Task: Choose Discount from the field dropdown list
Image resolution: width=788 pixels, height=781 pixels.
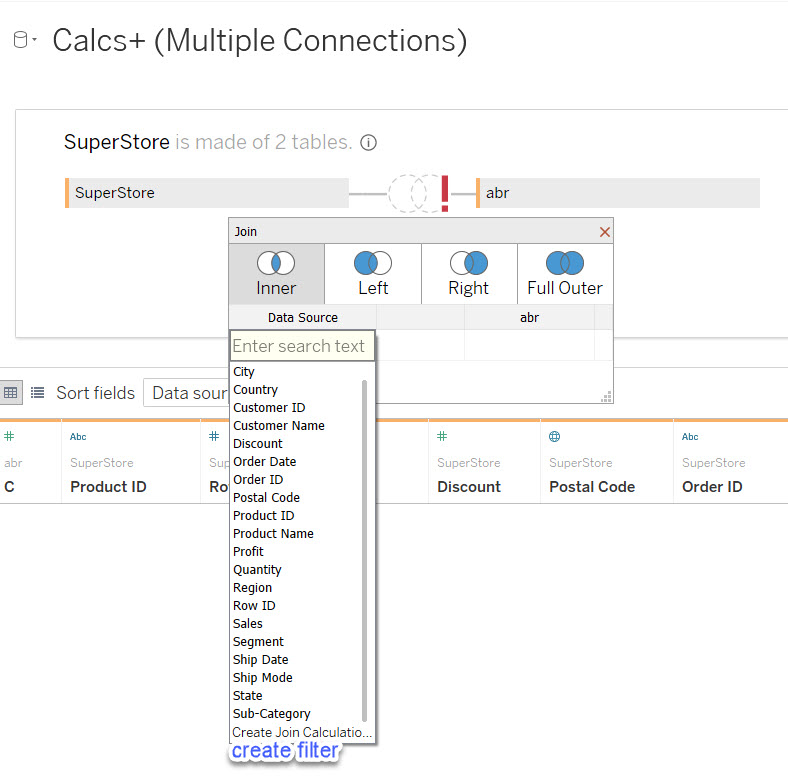Action: (x=257, y=444)
